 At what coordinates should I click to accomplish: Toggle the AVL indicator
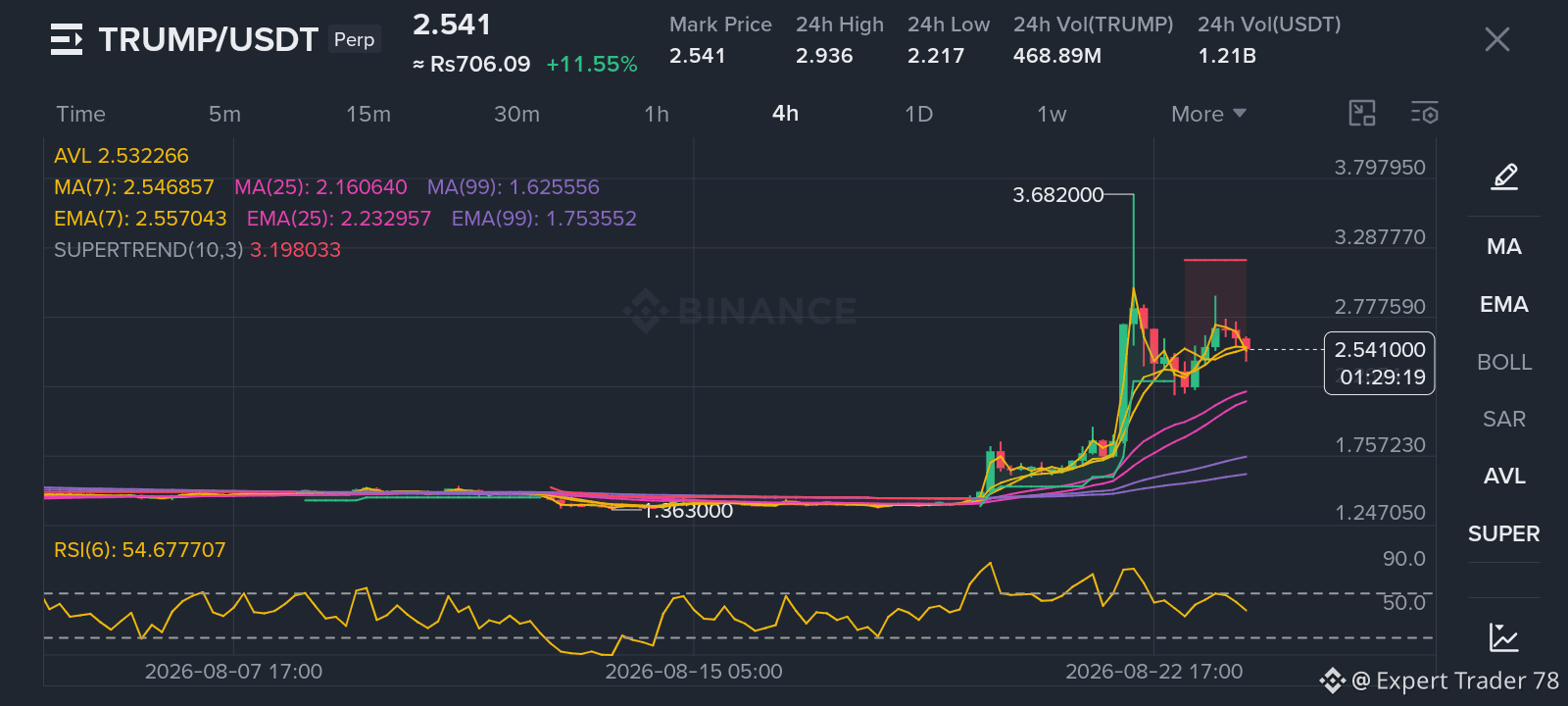[x=1504, y=476]
